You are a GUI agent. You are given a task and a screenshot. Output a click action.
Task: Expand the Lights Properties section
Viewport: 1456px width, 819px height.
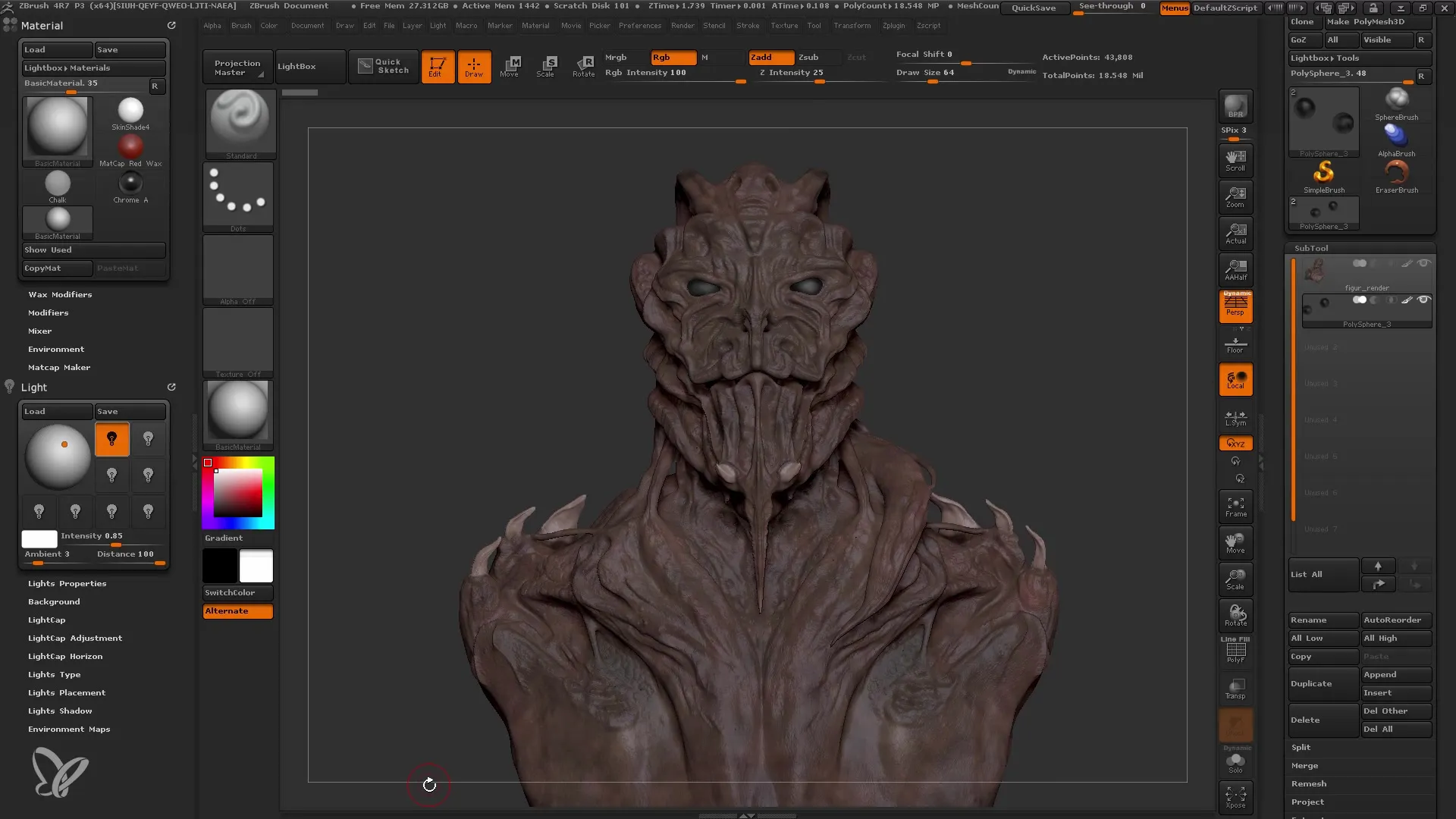pos(67,583)
